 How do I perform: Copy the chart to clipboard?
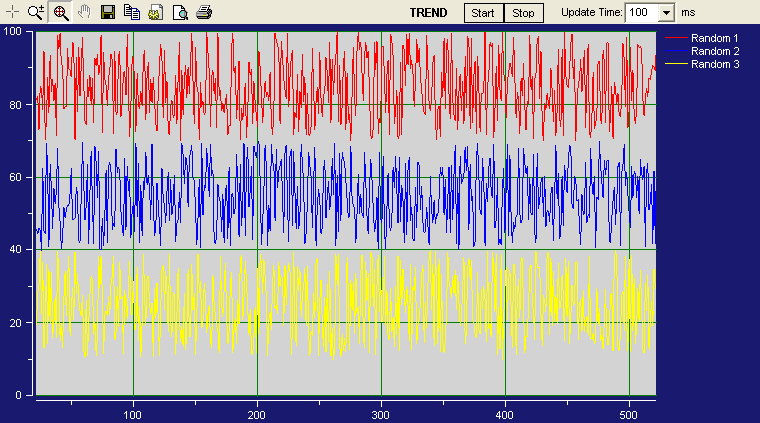click(131, 13)
